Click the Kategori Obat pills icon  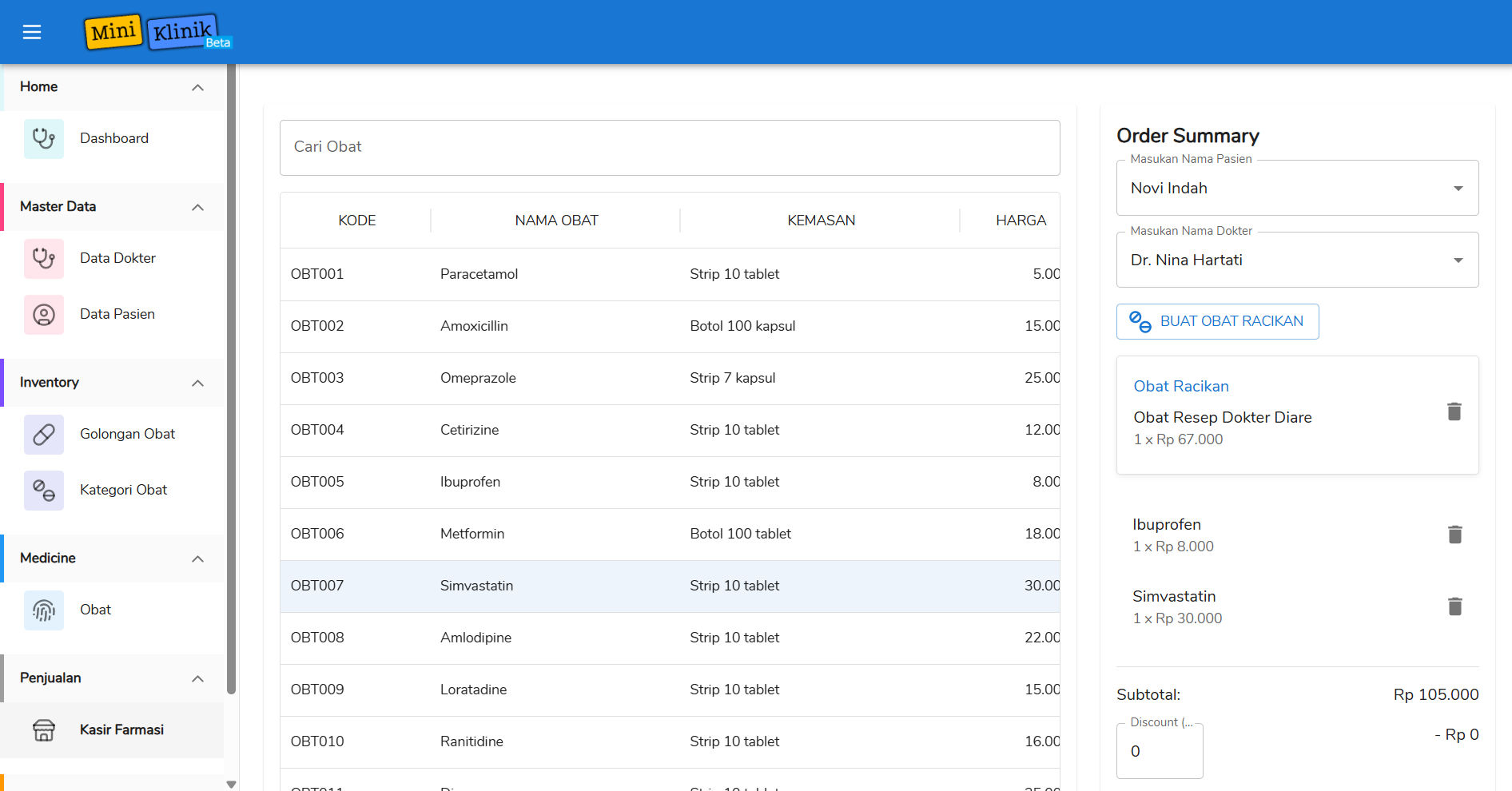(44, 491)
